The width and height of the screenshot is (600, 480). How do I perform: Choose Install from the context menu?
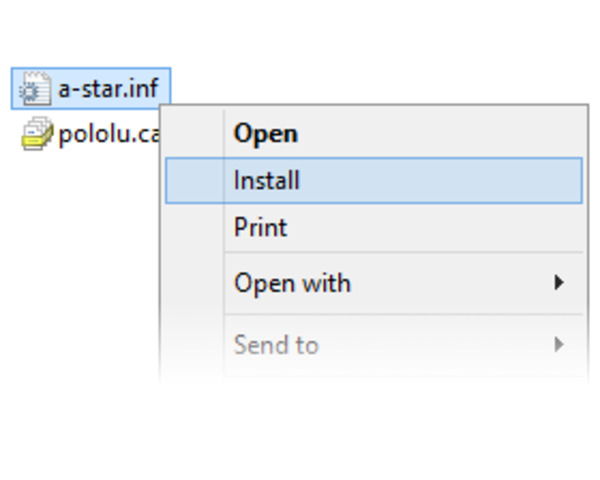[x=267, y=181]
